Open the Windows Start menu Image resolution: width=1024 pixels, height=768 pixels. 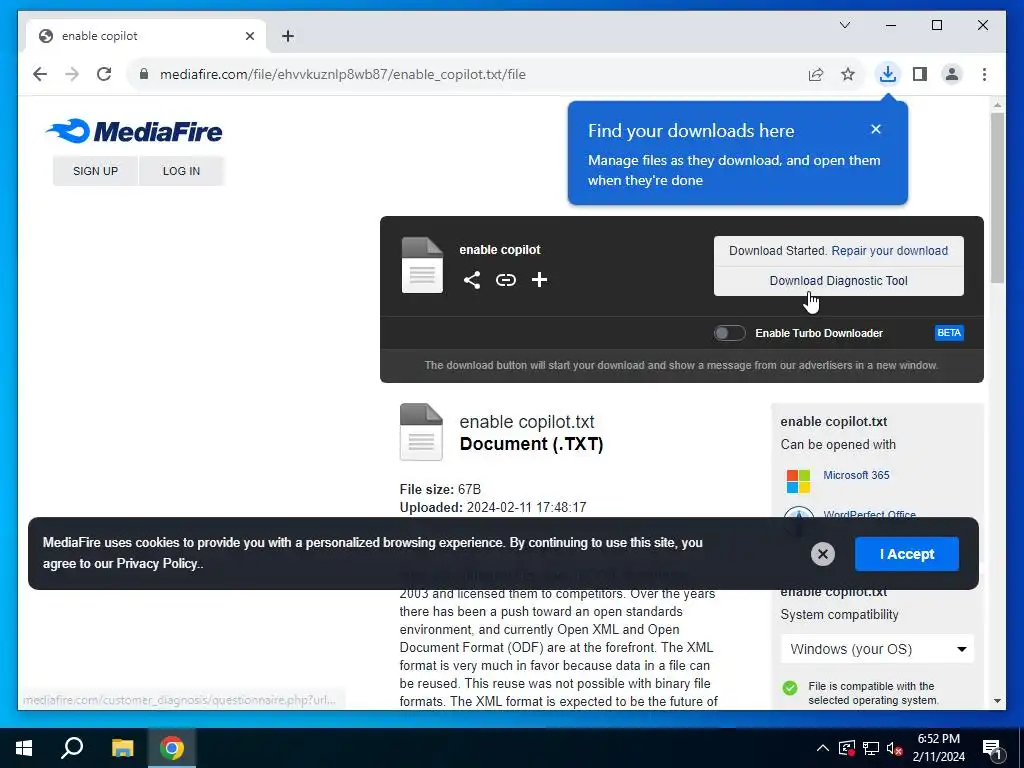24,748
